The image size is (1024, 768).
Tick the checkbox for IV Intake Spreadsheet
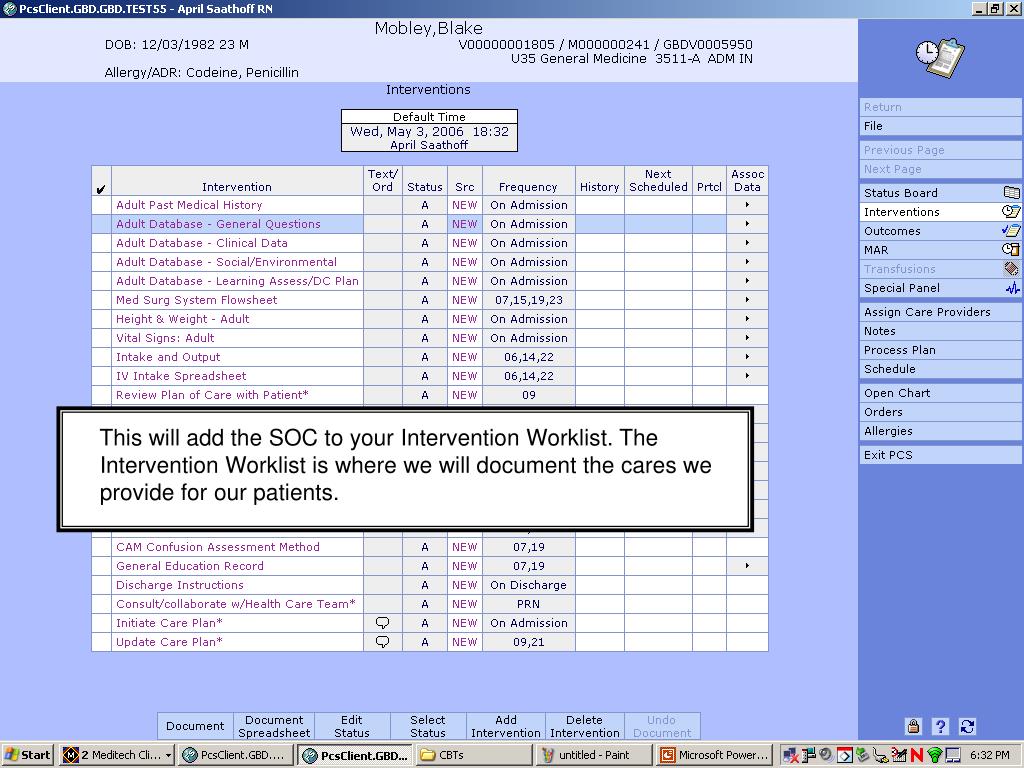tap(101, 376)
